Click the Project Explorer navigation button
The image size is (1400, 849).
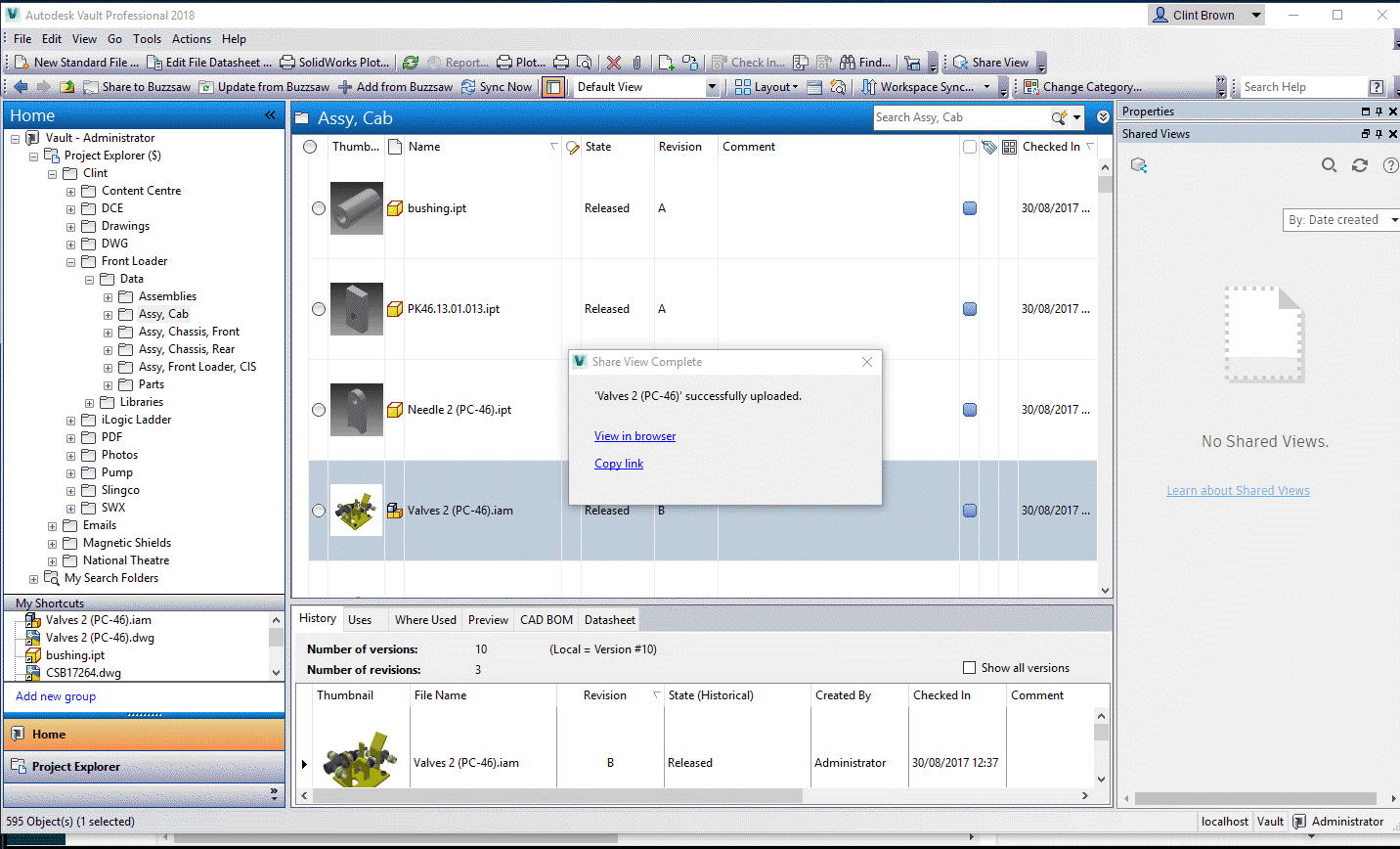145,767
